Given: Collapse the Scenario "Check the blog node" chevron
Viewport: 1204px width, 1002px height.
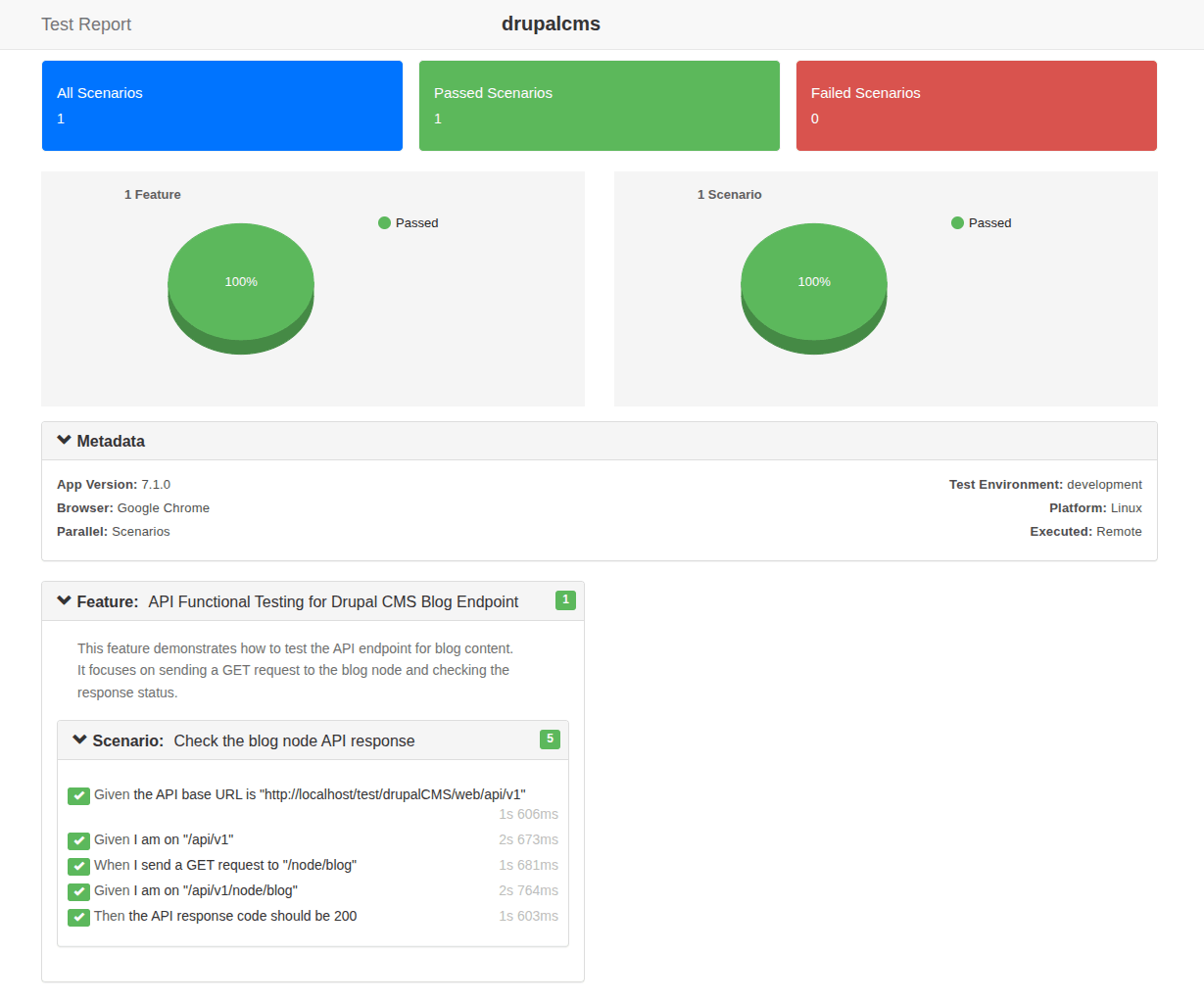Looking at the screenshot, I should click(x=80, y=740).
